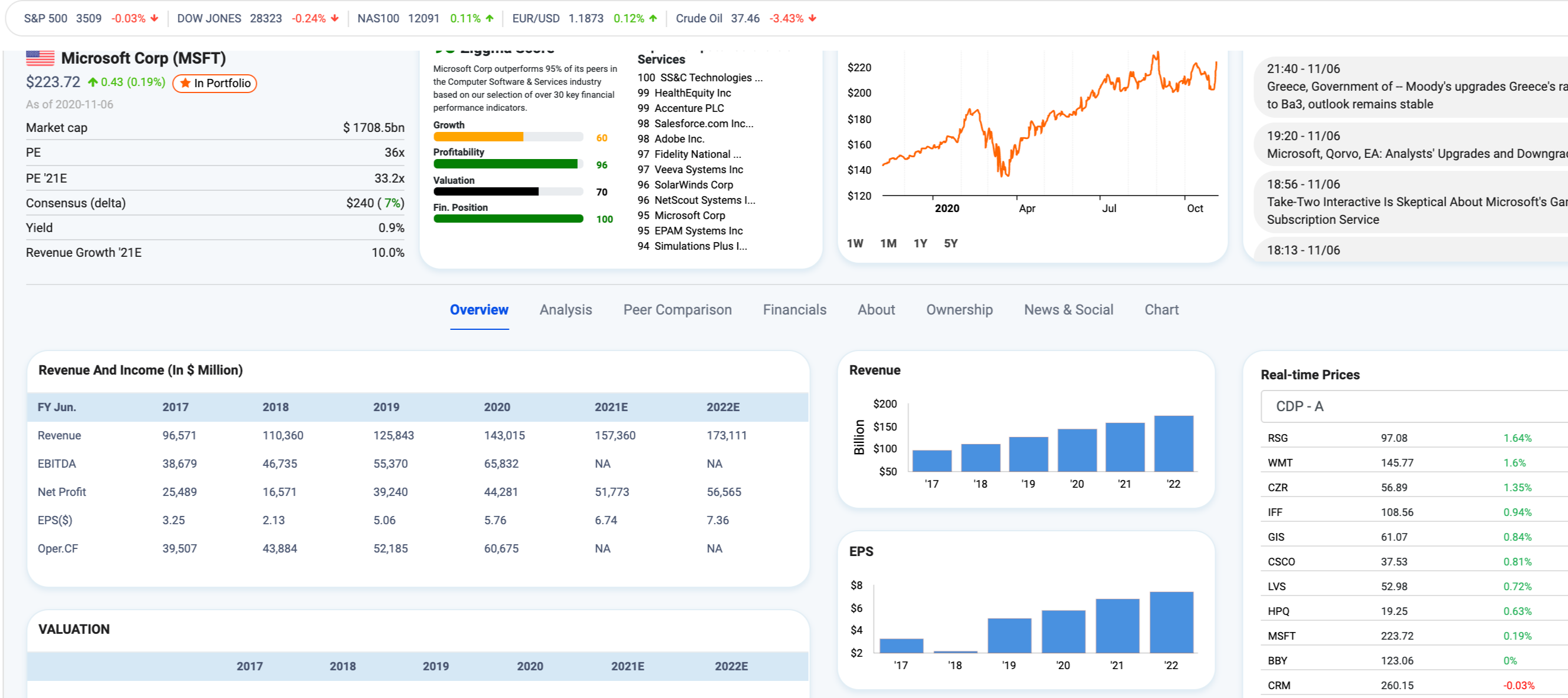Image resolution: width=1568 pixels, height=698 pixels.
Task: Select the CSCO row in Real-time Prices
Action: 1414,562
